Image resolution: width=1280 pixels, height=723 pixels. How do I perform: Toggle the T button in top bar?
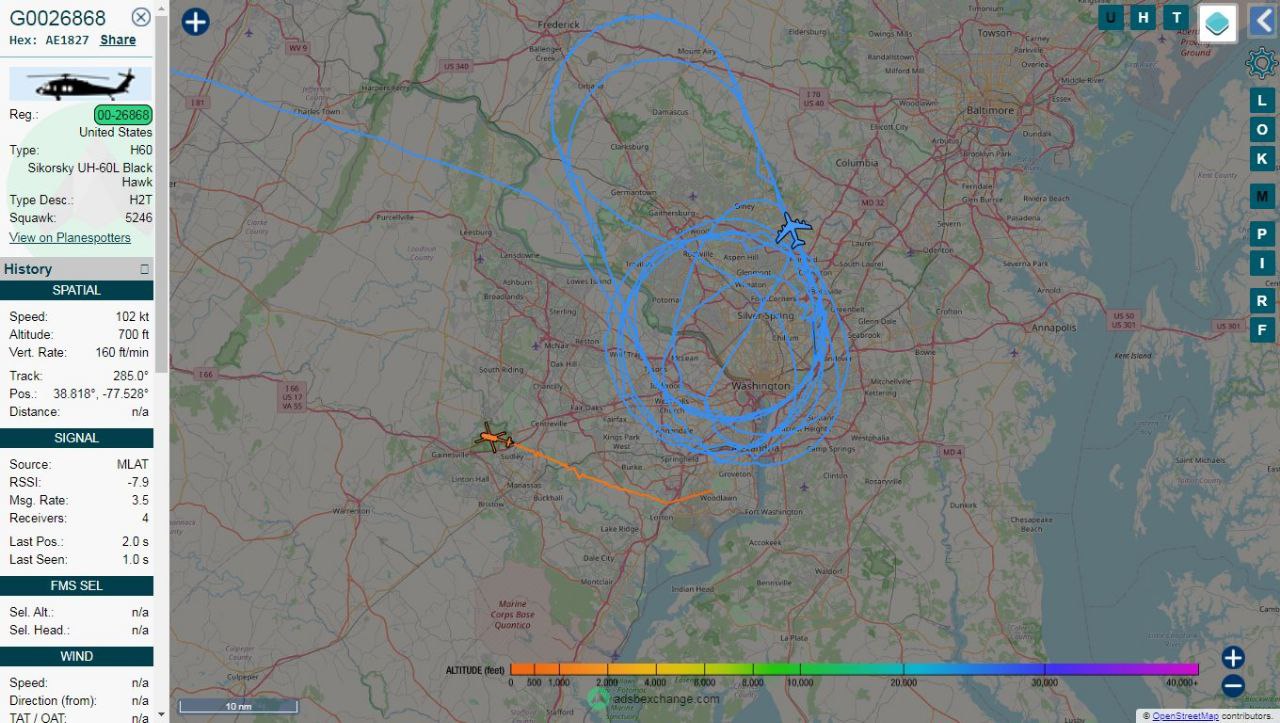click(1177, 17)
